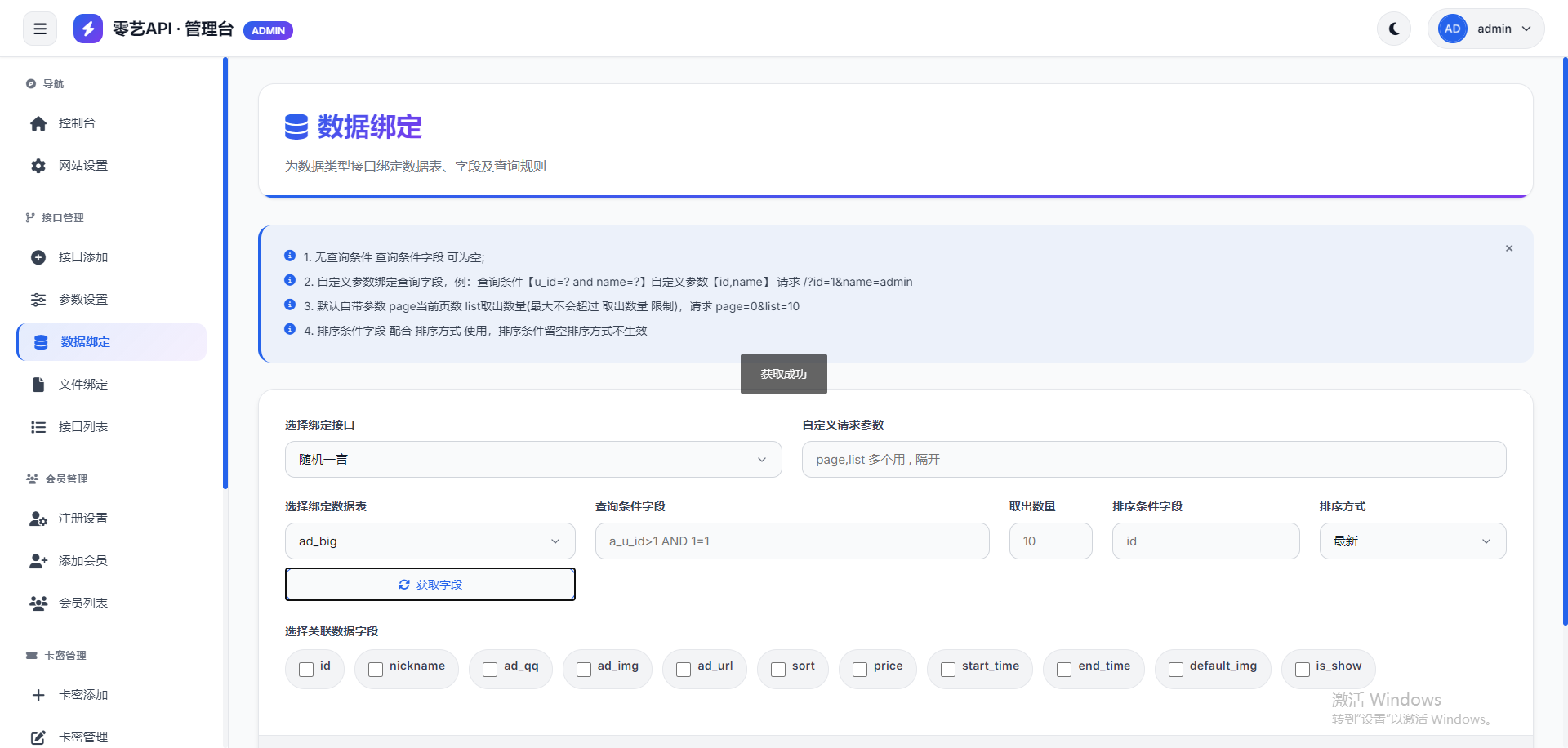Image resolution: width=1568 pixels, height=748 pixels.
Task: Dismiss the info alert with X
Action: [1509, 248]
